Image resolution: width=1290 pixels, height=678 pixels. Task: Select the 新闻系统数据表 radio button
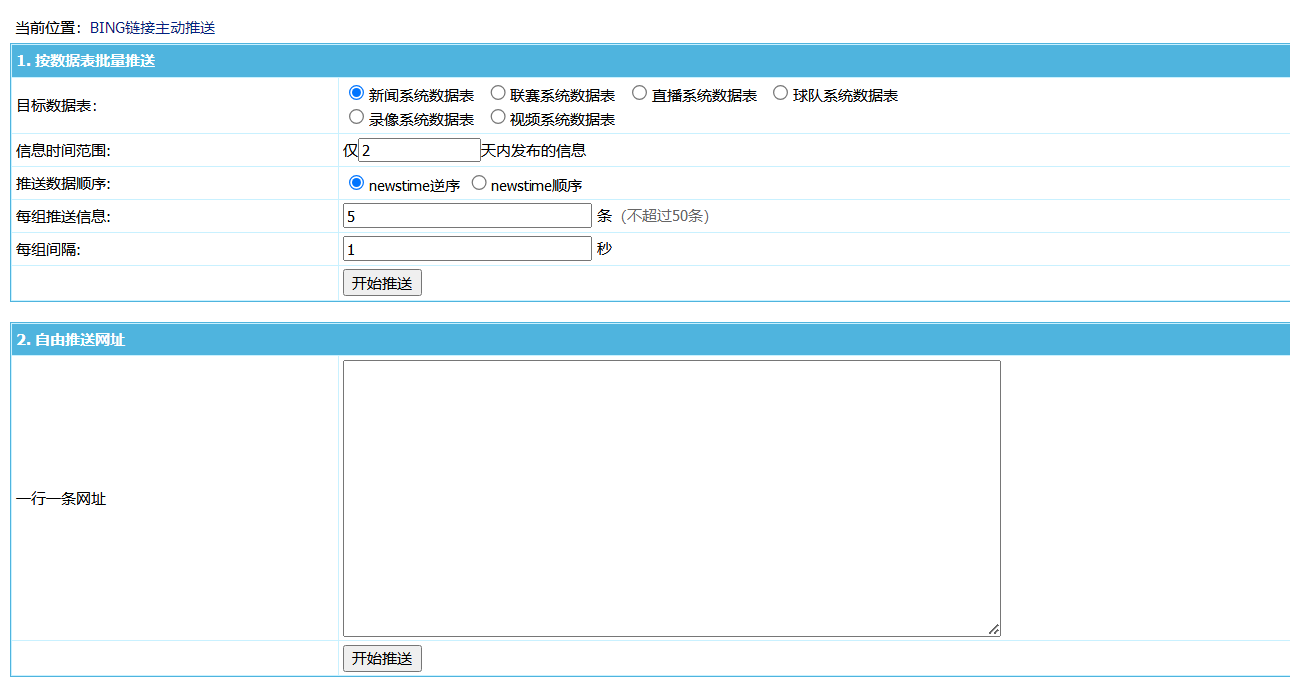tap(357, 92)
